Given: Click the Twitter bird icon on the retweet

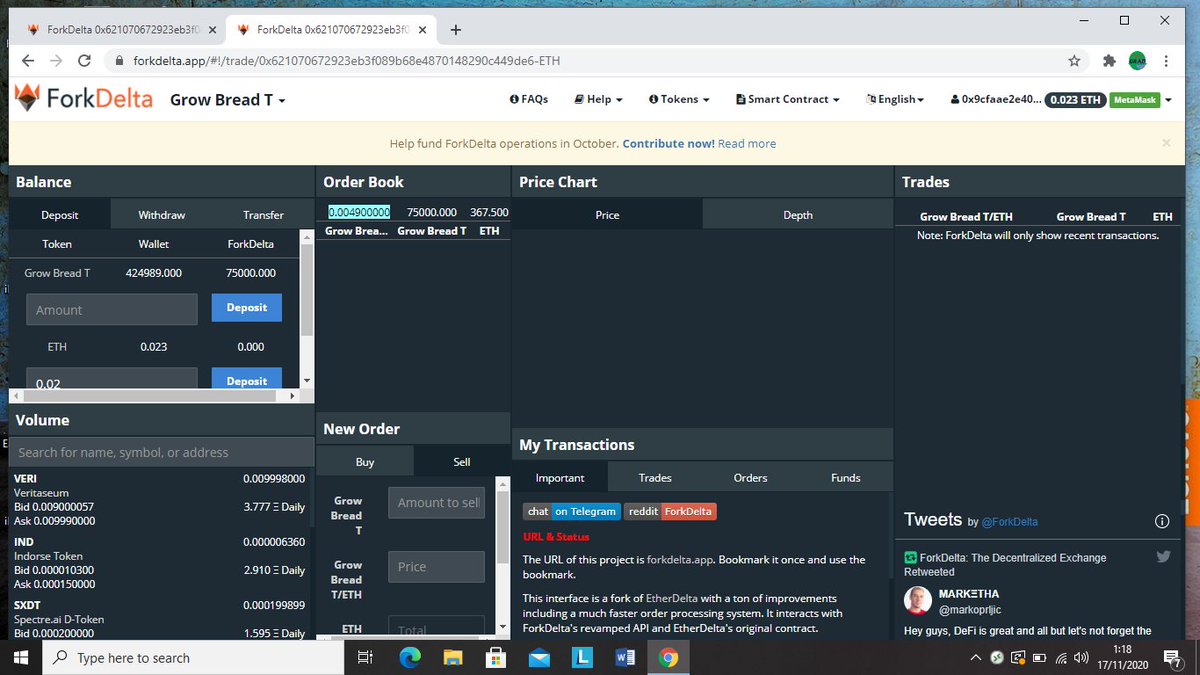Looking at the screenshot, I should 1163,556.
